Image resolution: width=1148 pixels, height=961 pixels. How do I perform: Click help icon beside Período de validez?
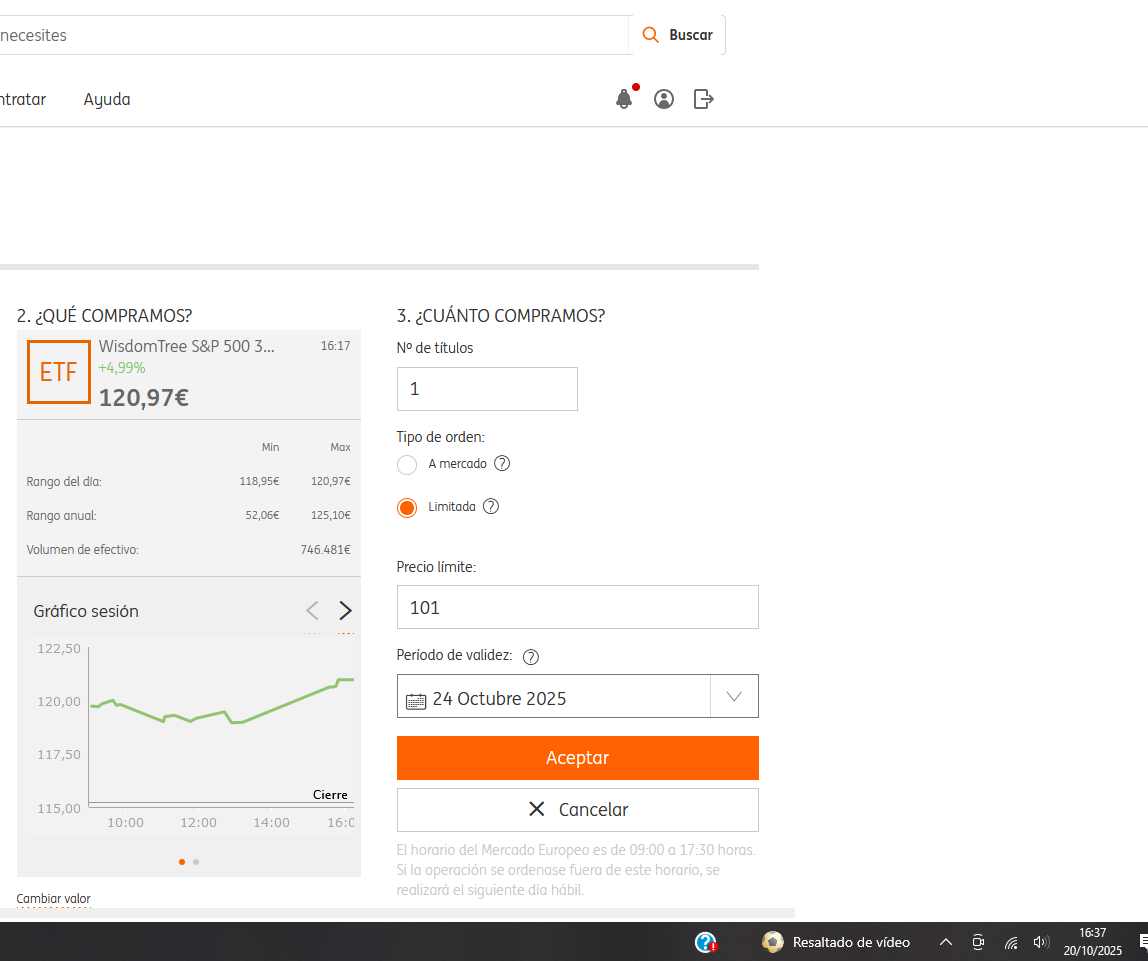pos(531,657)
